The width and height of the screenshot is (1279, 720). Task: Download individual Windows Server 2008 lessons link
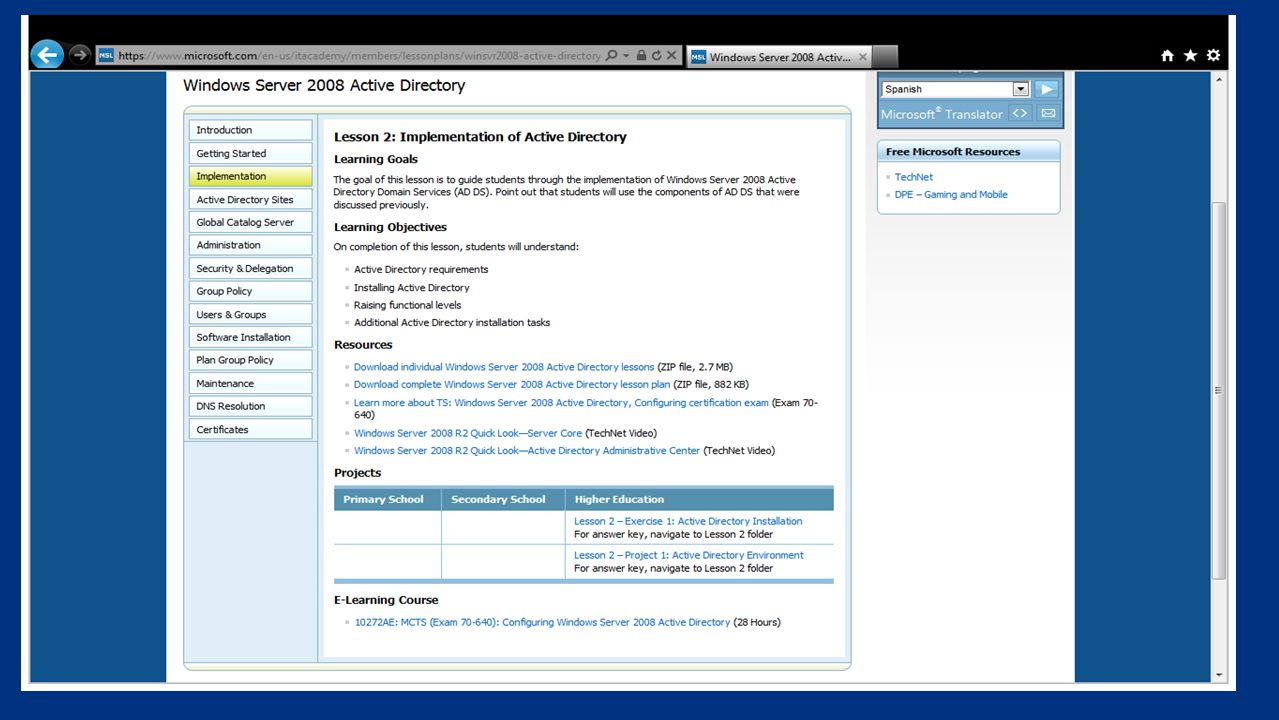click(x=504, y=367)
